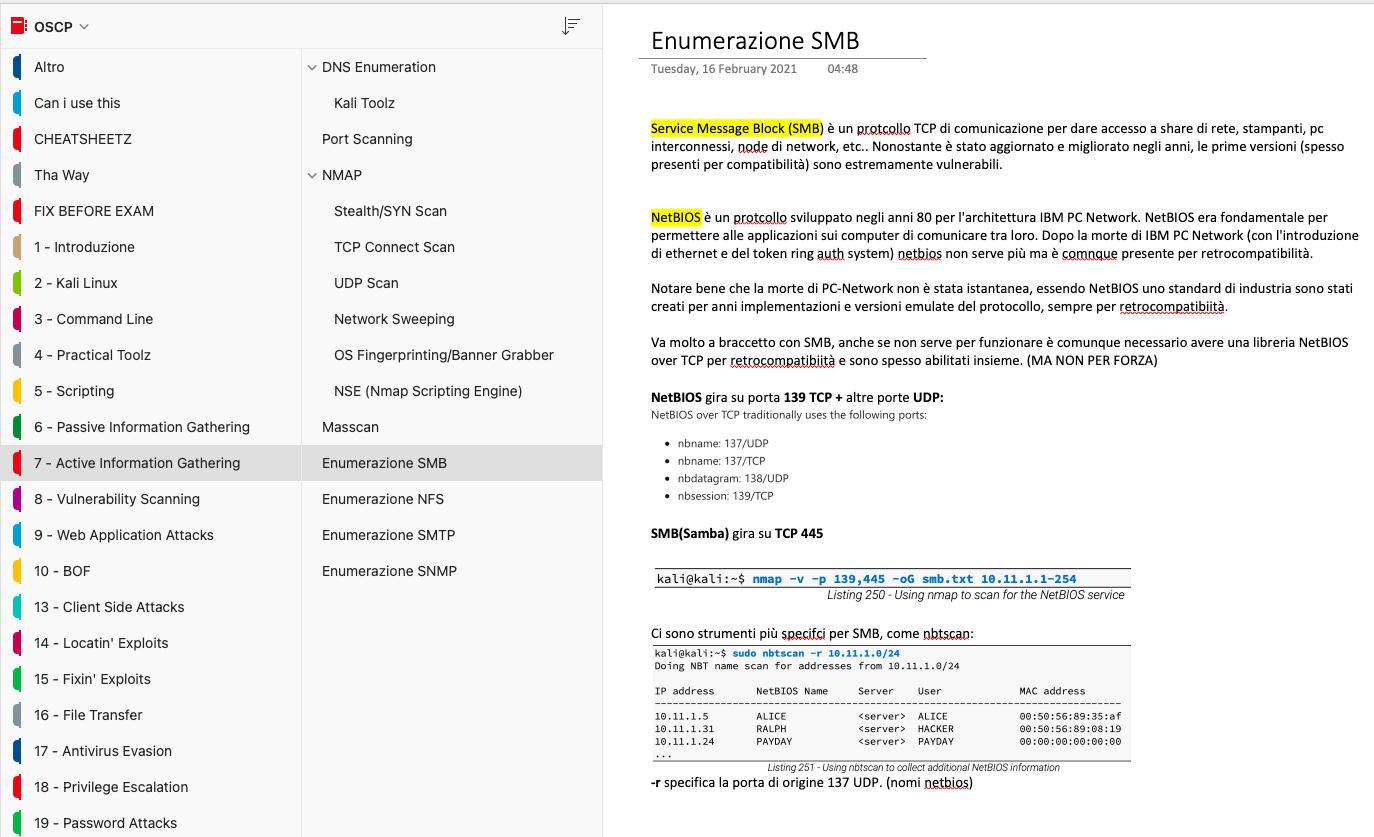Click the nmap command listing image
1374x837 pixels.
pos(890,586)
